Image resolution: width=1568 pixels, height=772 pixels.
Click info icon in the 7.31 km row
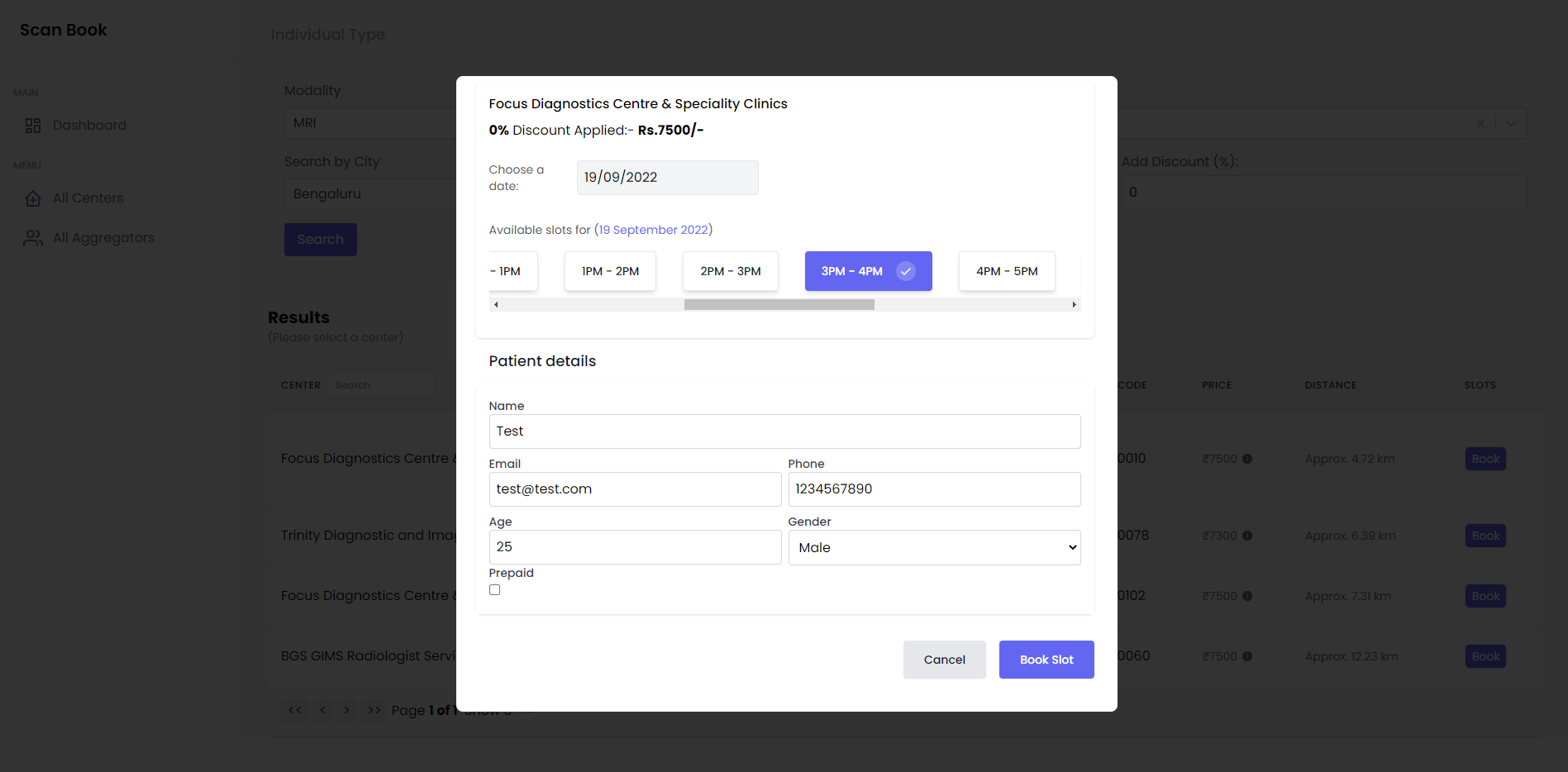coord(1247,596)
